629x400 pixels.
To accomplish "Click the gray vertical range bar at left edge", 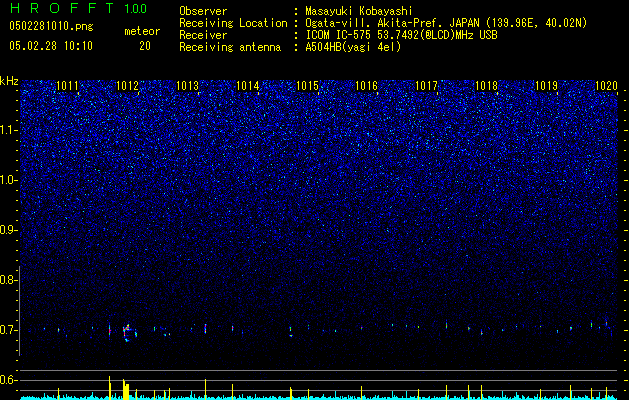I will [20, 311].
